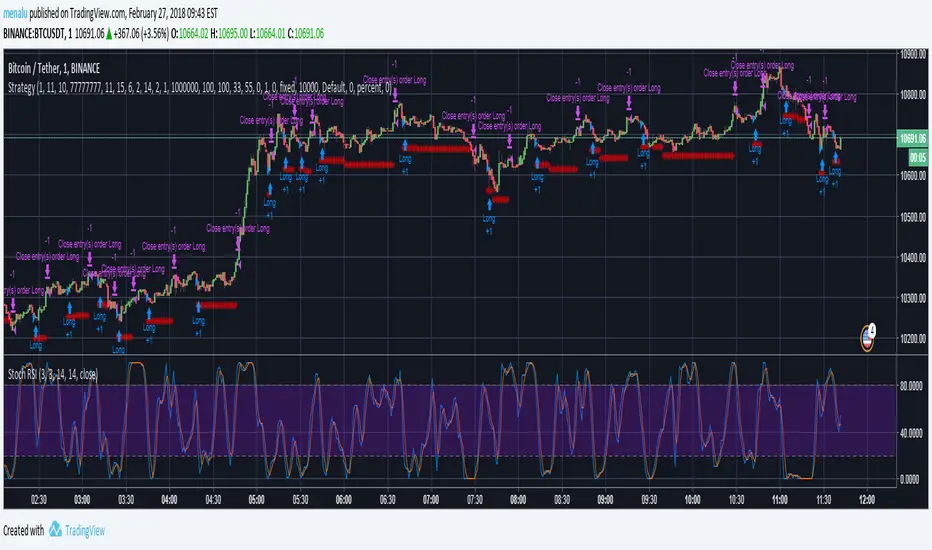The height and width of the screenshot is (550, 932).
Task: Click the 00:05 bar countdown label
Action: click(918, 158)
